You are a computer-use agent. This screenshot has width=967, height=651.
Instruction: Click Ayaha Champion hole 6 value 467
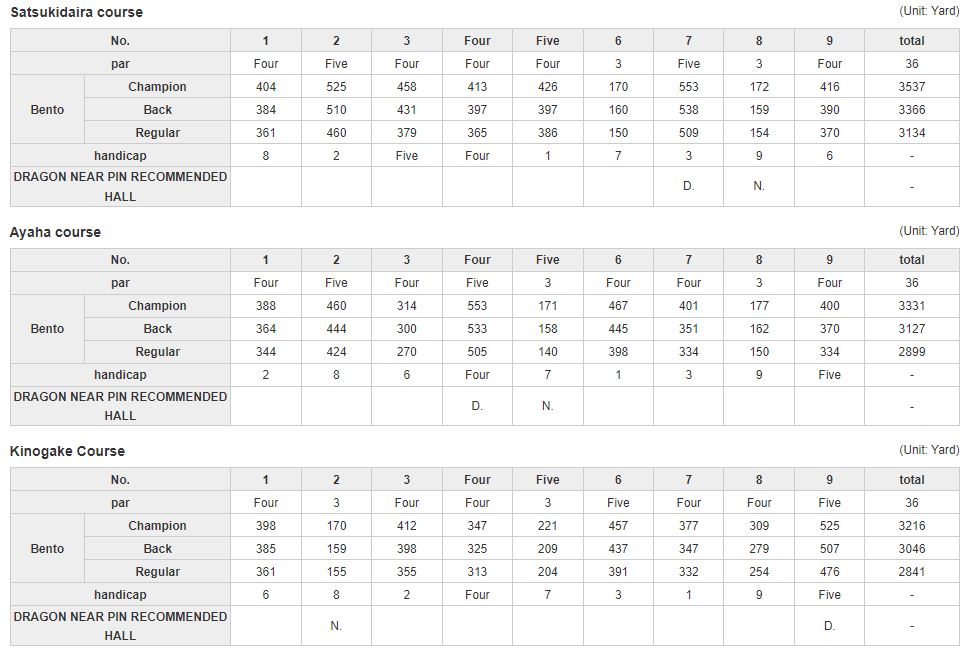(x=618, y=306)
